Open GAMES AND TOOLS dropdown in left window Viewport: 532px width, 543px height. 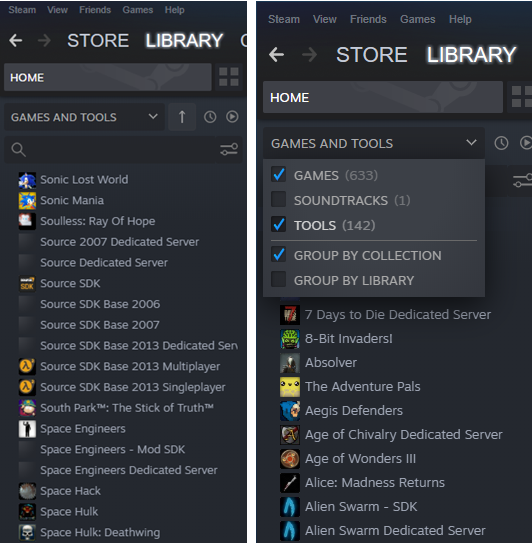tap(84, 117)
